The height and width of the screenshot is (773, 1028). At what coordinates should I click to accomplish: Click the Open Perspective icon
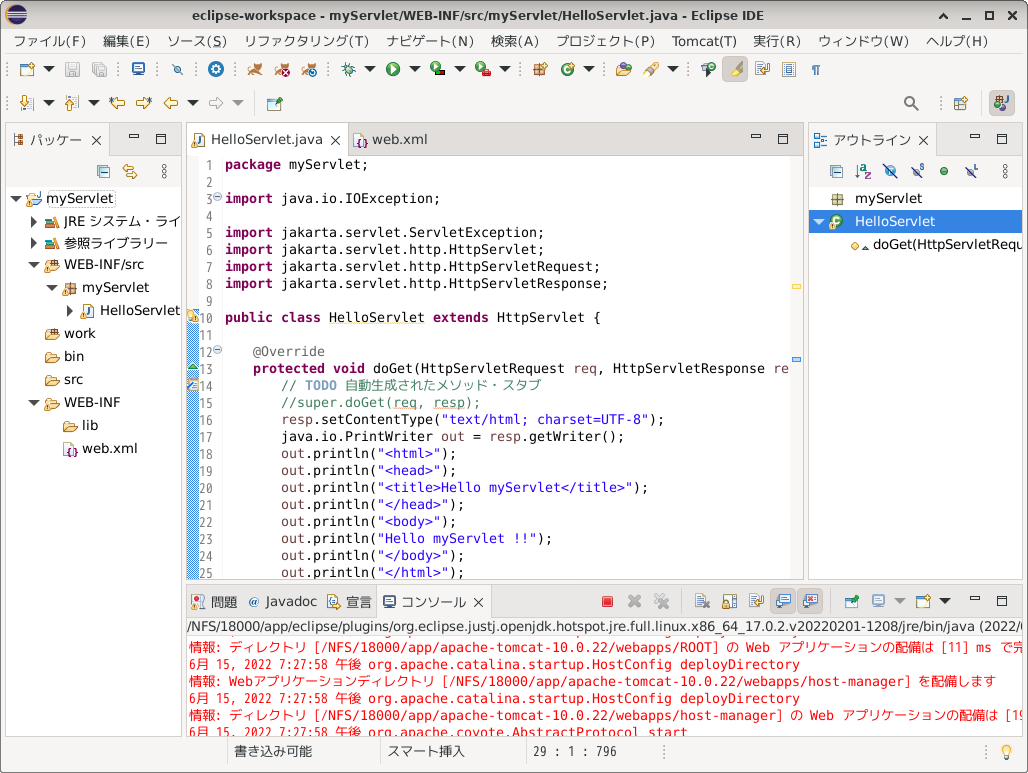[961, 103]
